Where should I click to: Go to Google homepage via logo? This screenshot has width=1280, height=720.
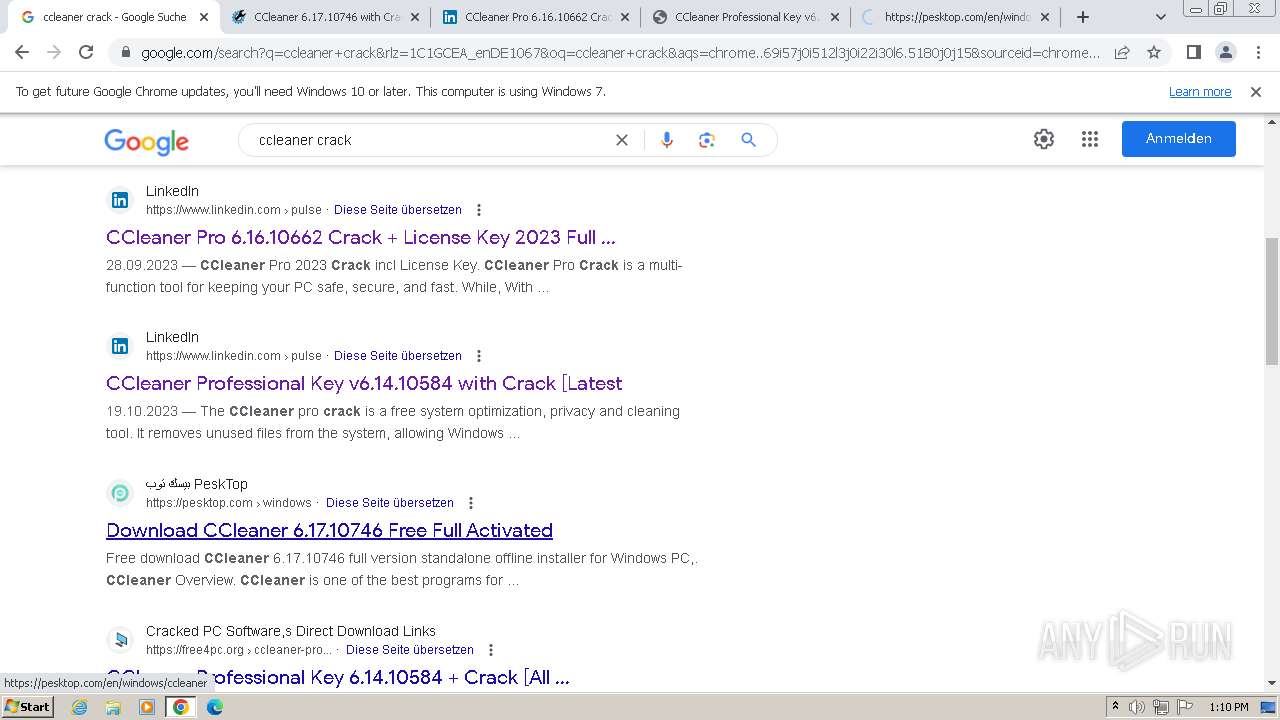146,141
